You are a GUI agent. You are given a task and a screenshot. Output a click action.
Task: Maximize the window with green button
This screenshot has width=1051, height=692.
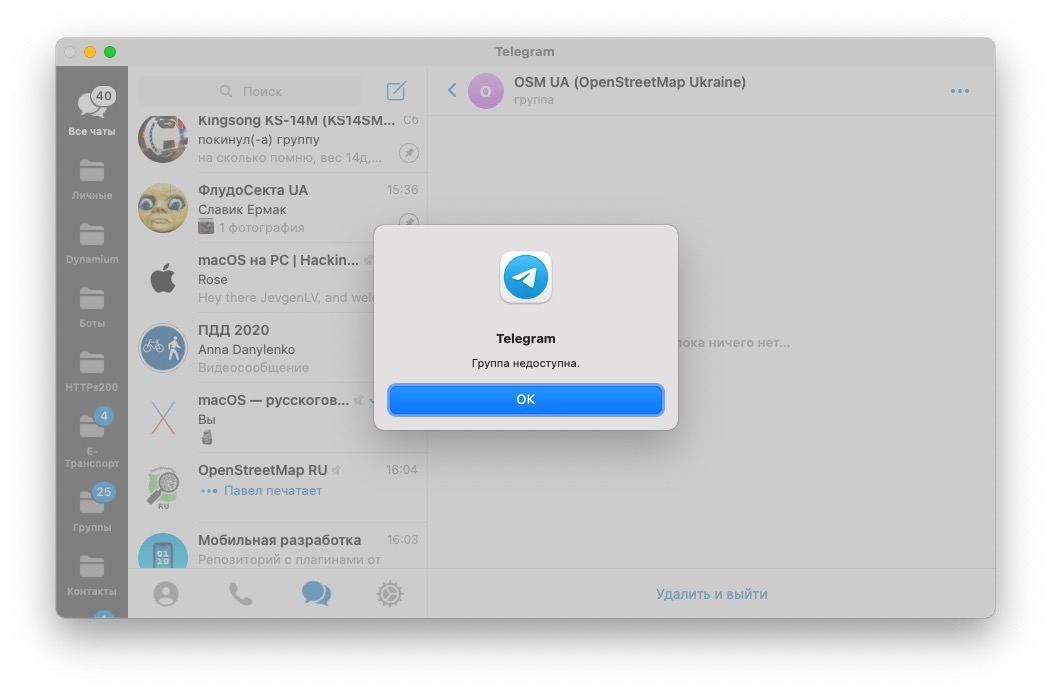(110, 52)
